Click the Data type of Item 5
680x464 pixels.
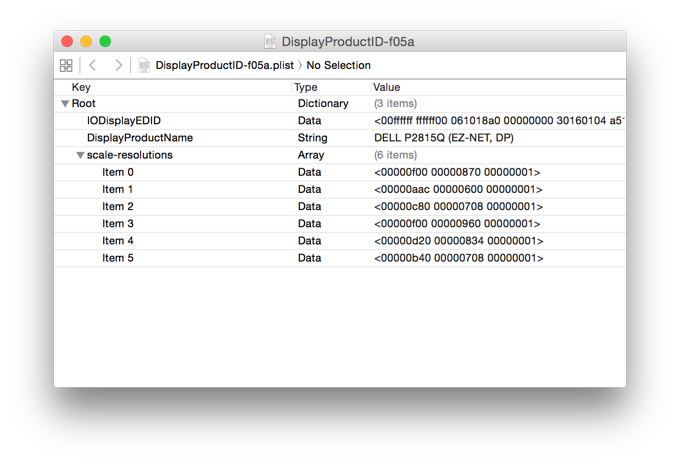click(x=310, y=258)
